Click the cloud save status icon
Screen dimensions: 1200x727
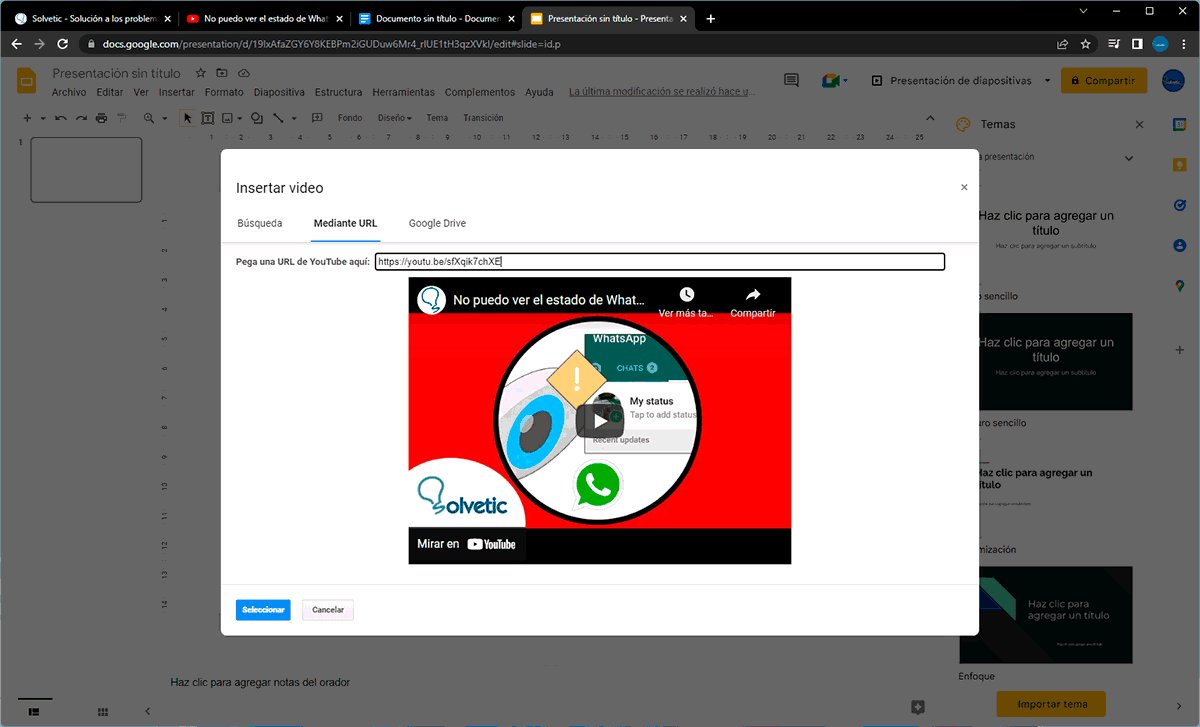click(243, 73)
